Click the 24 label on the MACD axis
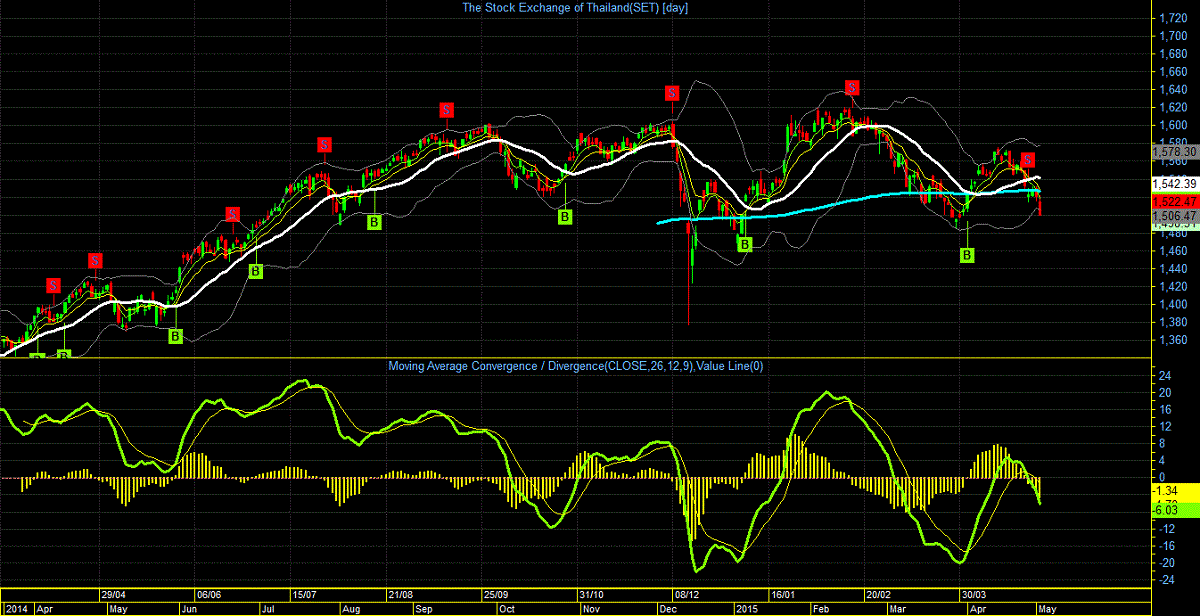1200x616 pixels. coord(1164,378)
